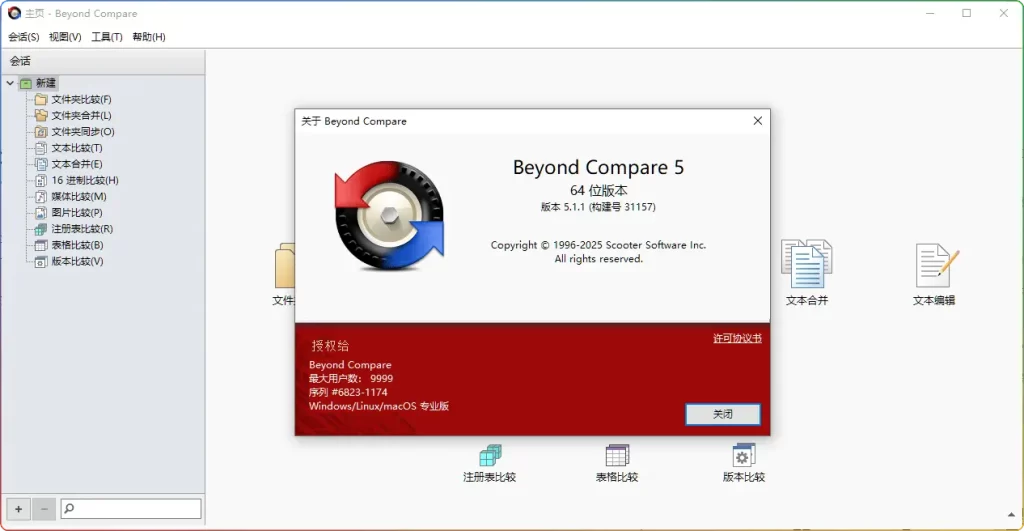This screenshot has height=531, width=1024.
Task: Maximize the Beyond Compare main window
Action: [x=967, y=13]
